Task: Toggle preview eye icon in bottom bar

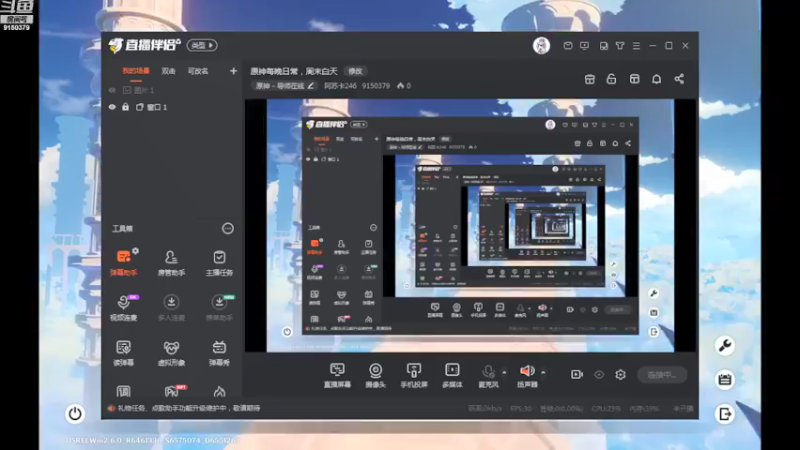Action: (599, 374)
